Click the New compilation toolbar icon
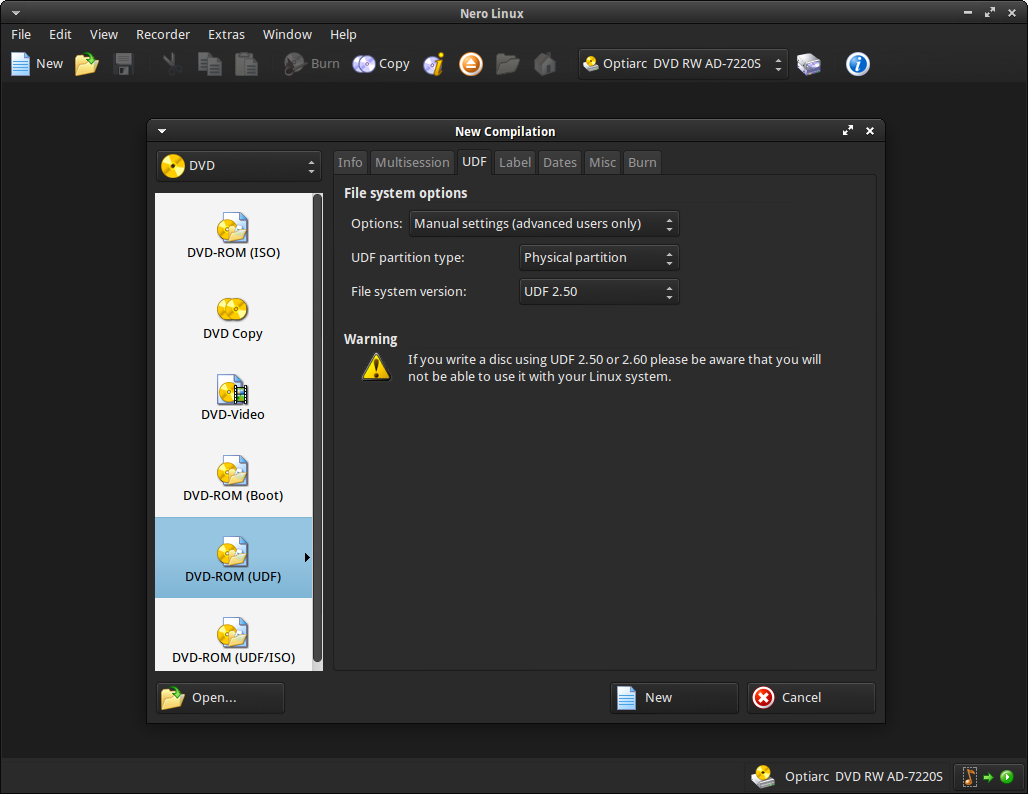This screenshot has width=1028, height=794. [x=21, y=64]
